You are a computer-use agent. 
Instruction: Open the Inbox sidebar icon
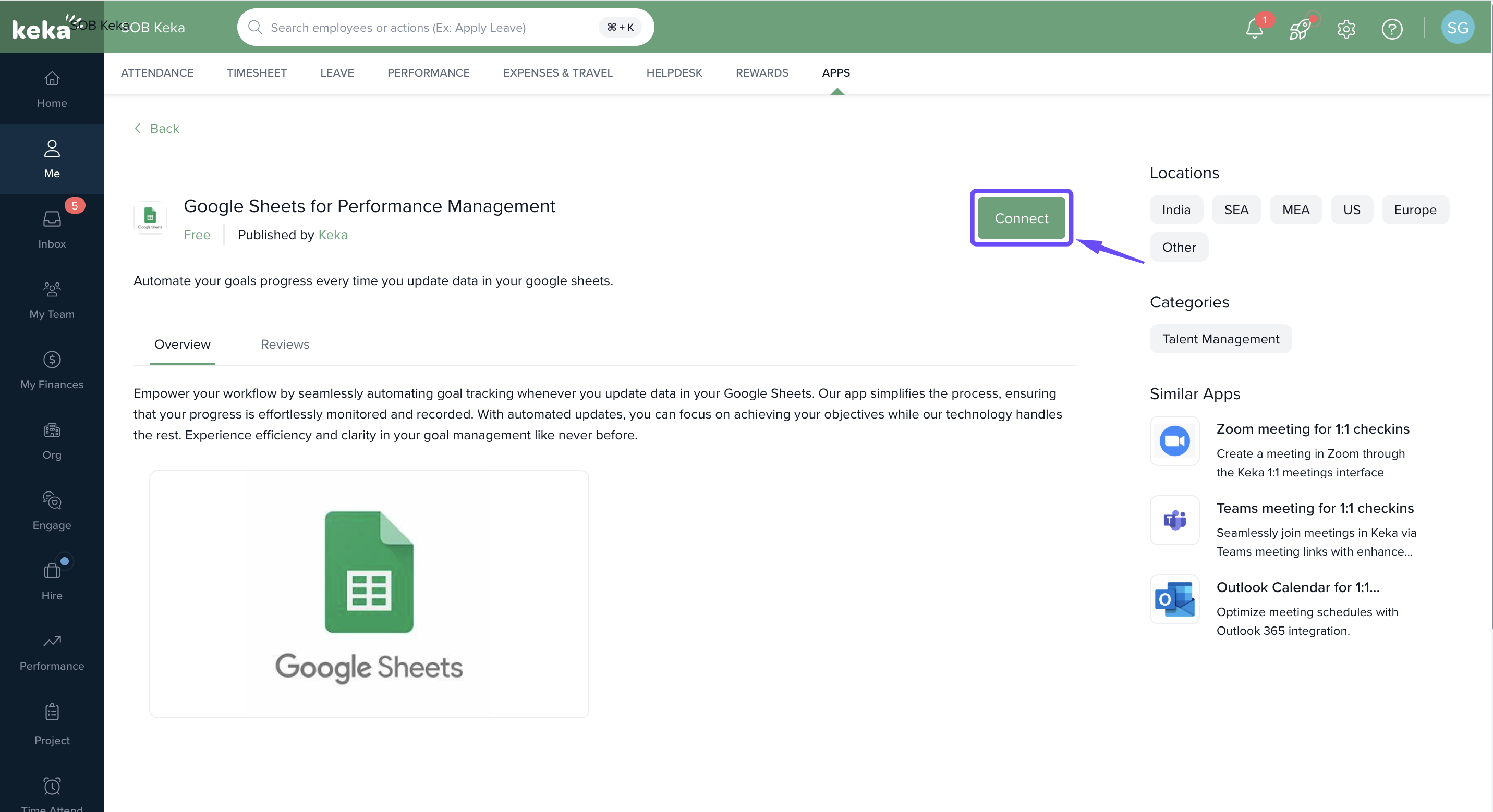[x=52, y=228]
